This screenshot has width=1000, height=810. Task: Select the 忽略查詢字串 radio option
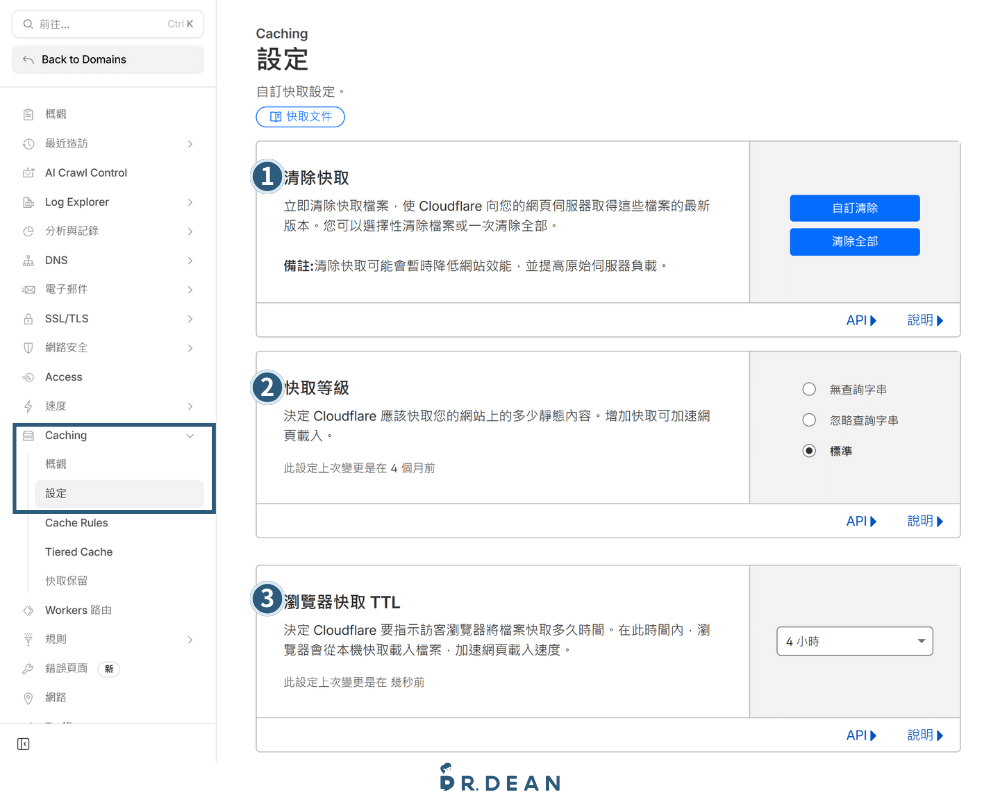(x=809, y=420)
